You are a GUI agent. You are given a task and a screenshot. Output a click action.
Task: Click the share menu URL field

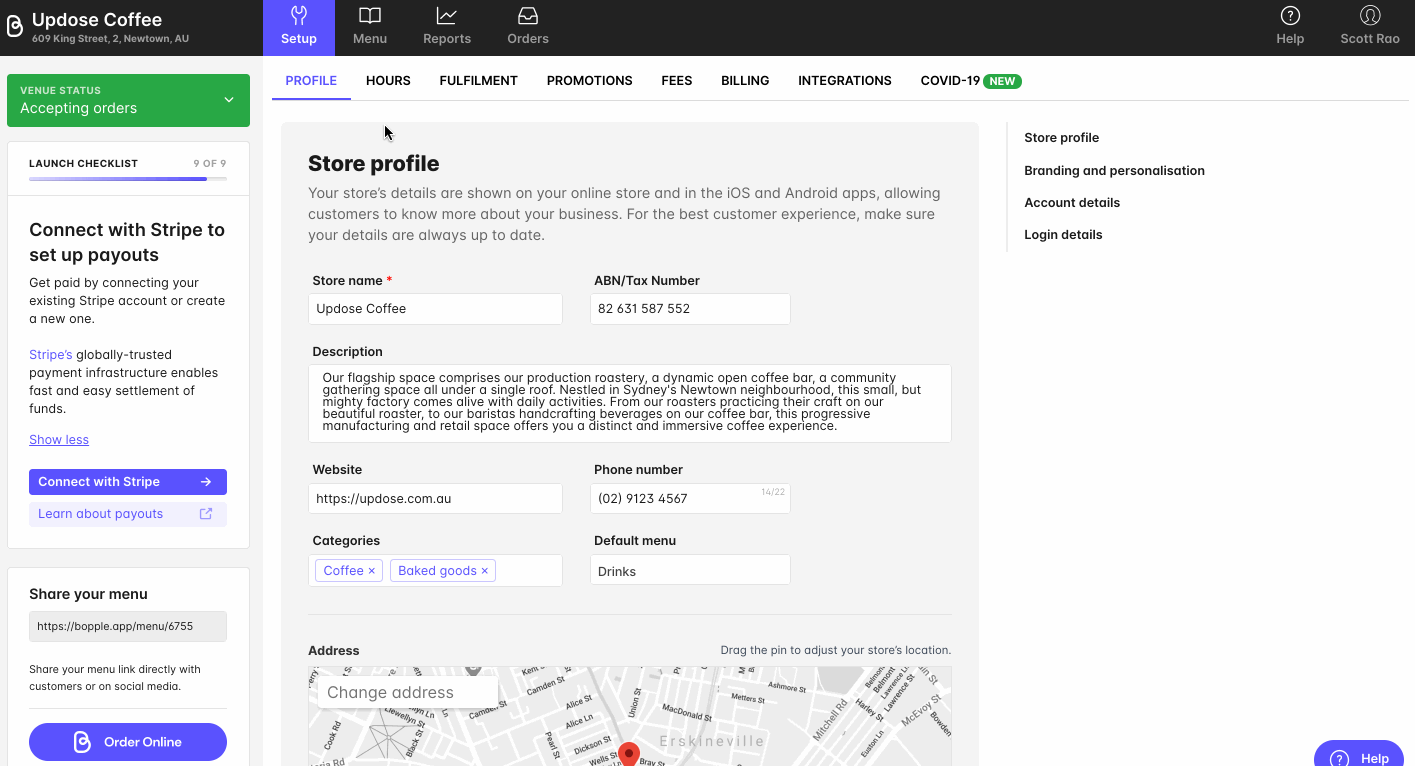128,626
